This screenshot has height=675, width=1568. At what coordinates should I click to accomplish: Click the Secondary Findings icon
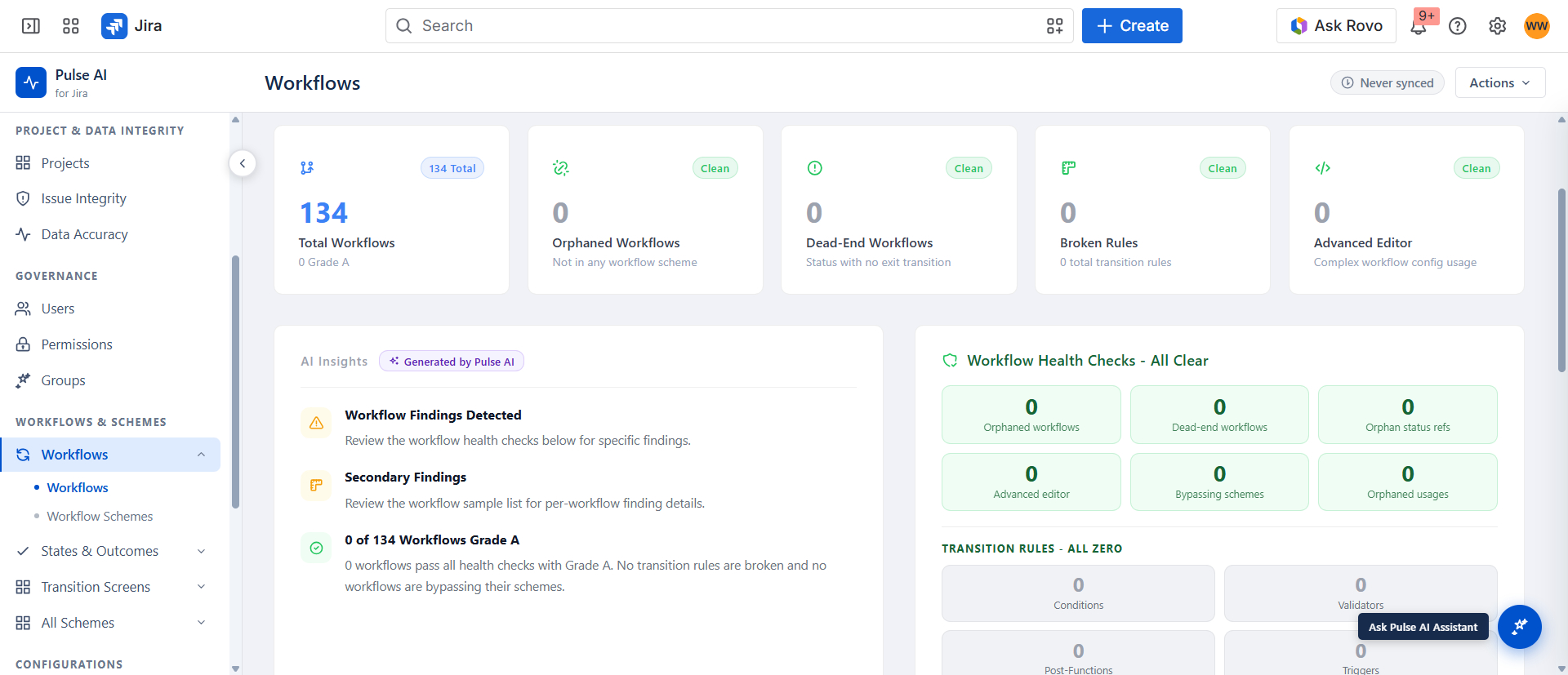point(316,486)
